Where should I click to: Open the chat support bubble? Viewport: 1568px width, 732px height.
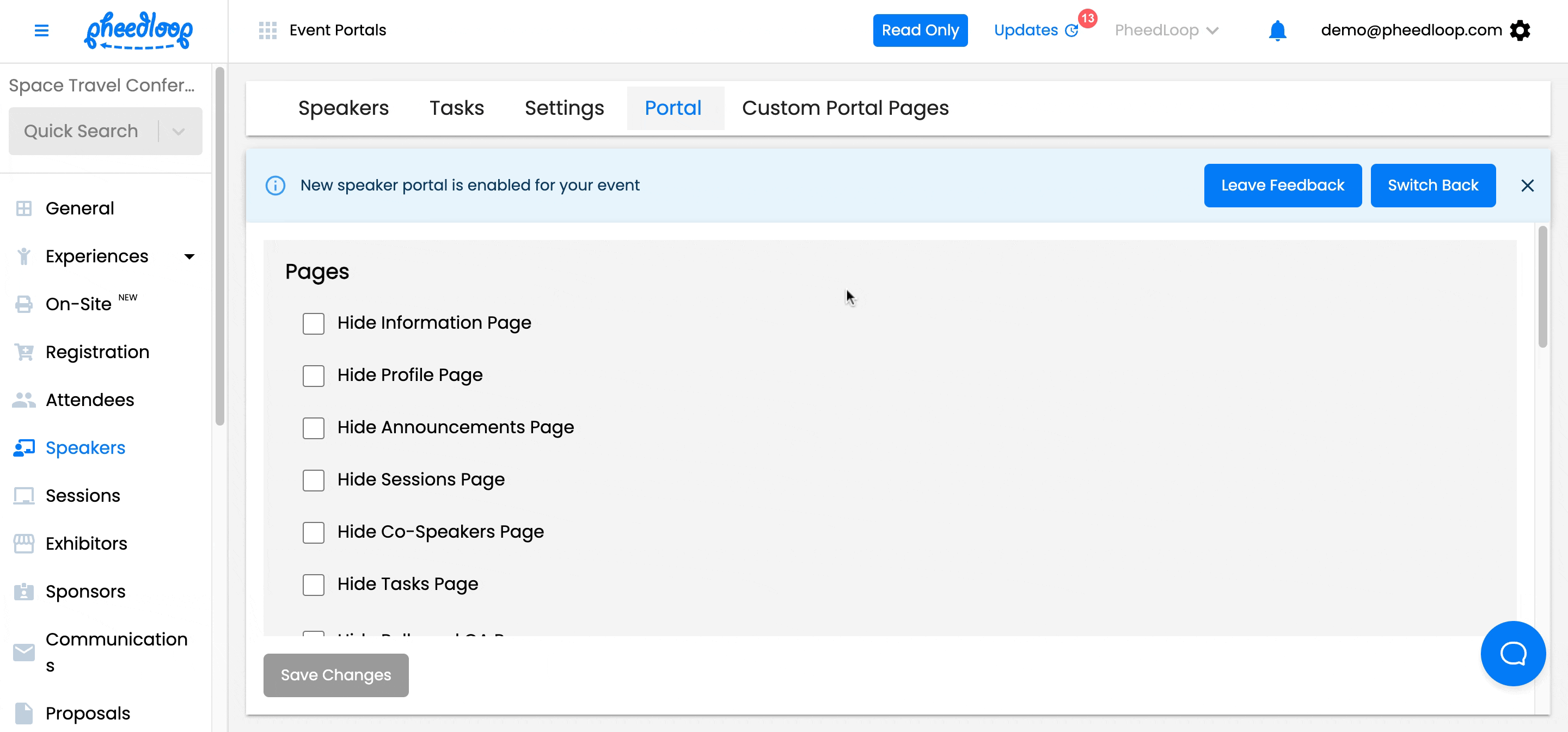coord(1512,653)
